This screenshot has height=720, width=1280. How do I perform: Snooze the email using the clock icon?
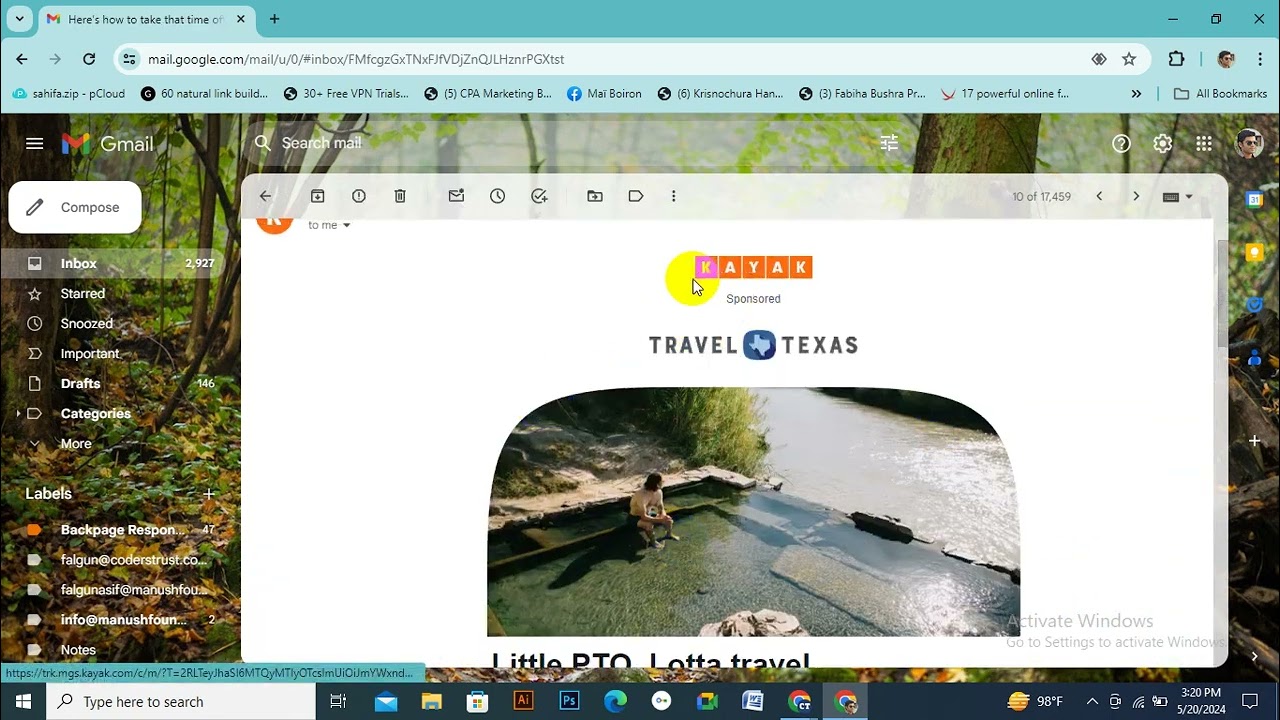pos(497,196)
